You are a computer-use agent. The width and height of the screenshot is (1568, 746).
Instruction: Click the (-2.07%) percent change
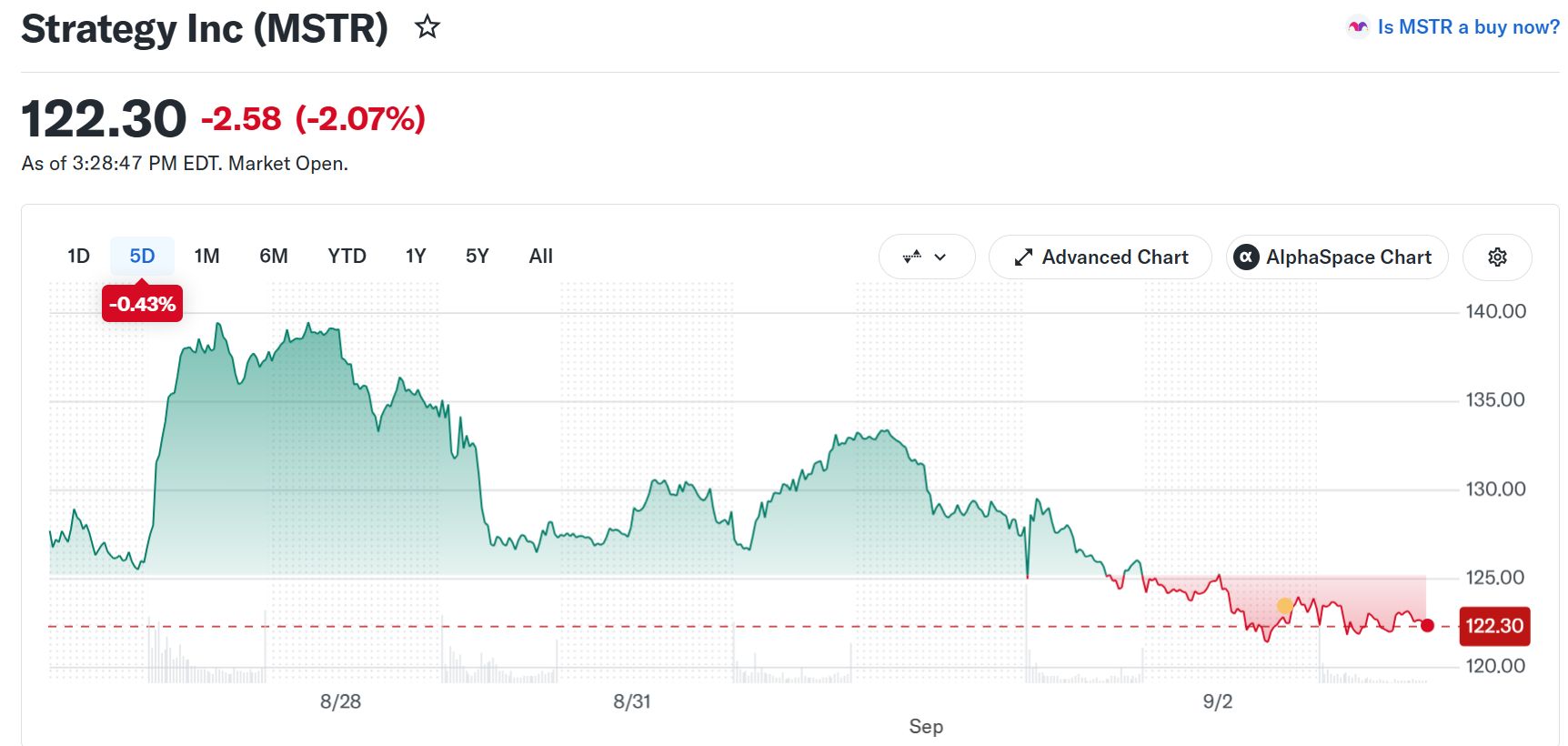coord(360,118)
